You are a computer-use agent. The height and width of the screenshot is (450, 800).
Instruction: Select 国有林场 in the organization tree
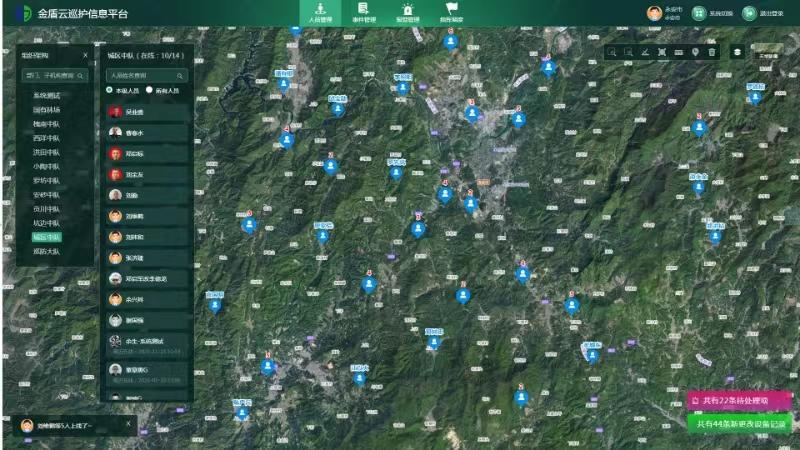click(x=46, y=110)
